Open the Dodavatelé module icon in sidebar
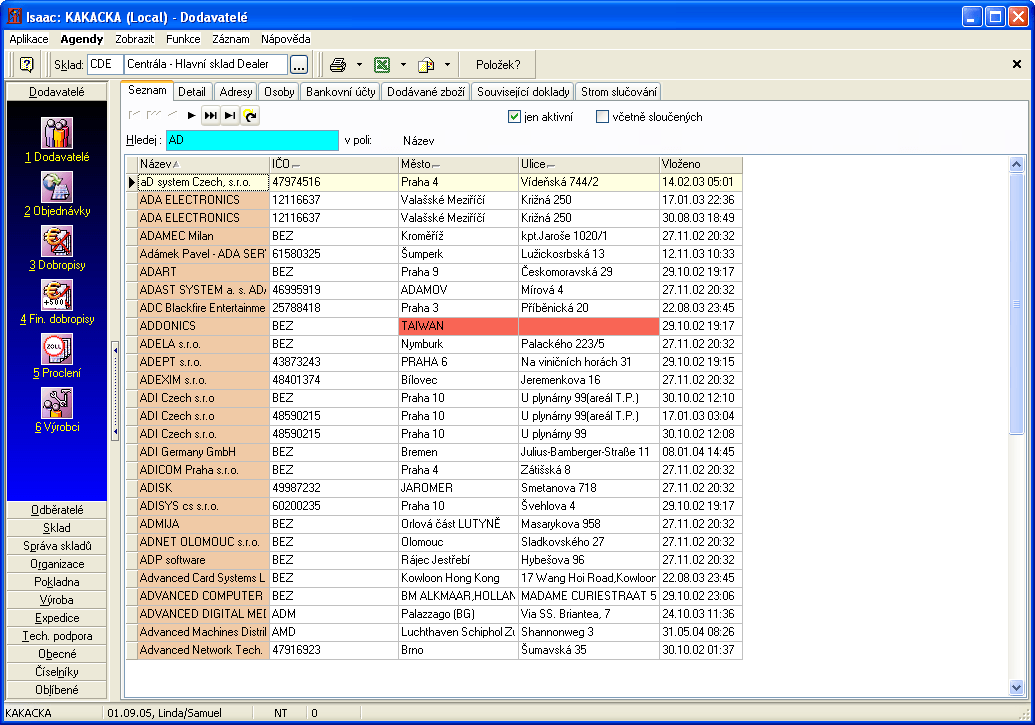This screenshot has width=1035, height=725. coord(56,133)
